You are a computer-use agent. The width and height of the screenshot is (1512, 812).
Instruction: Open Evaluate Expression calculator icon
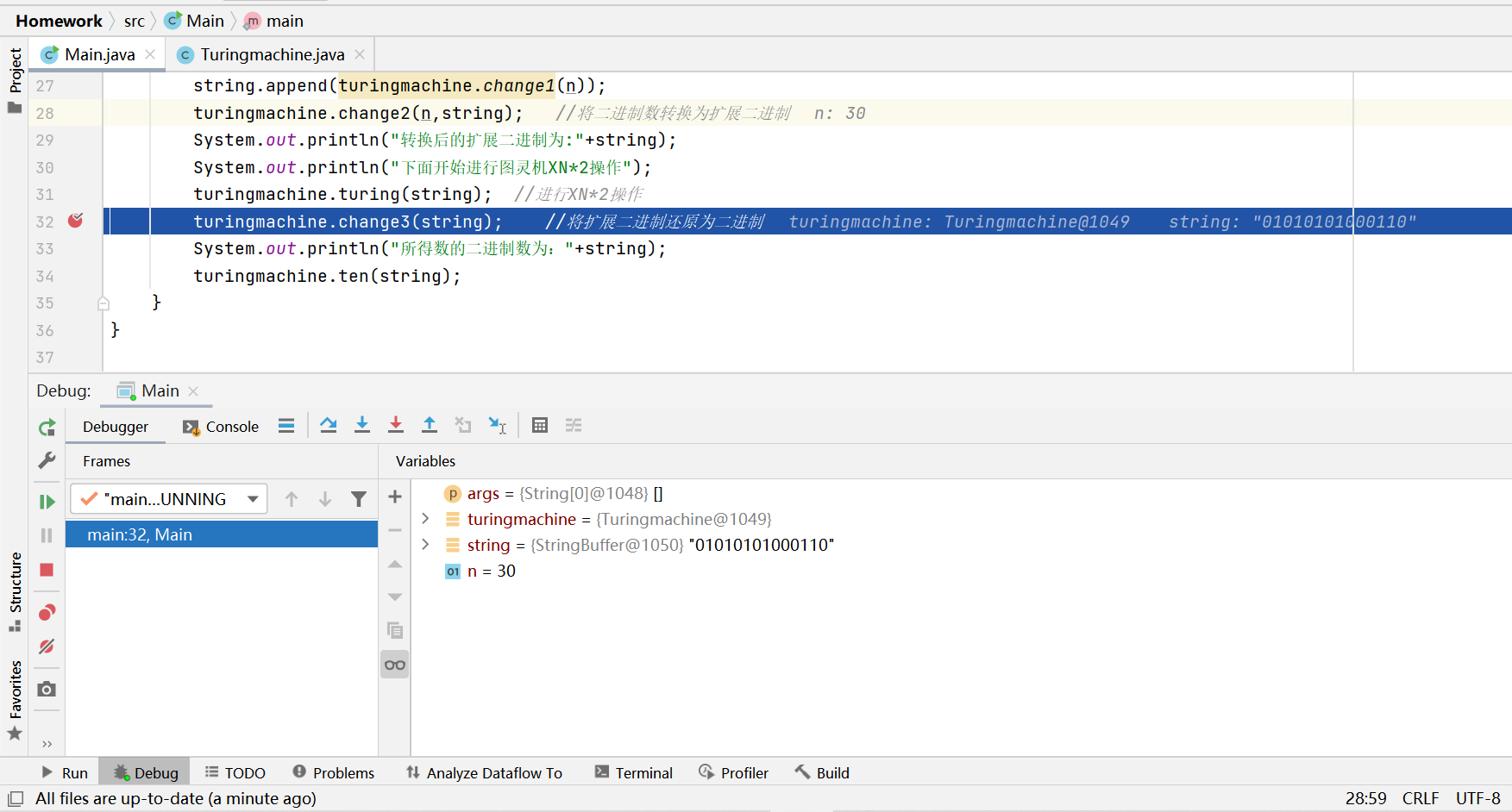pyautogui.click(x=540, y=425)
